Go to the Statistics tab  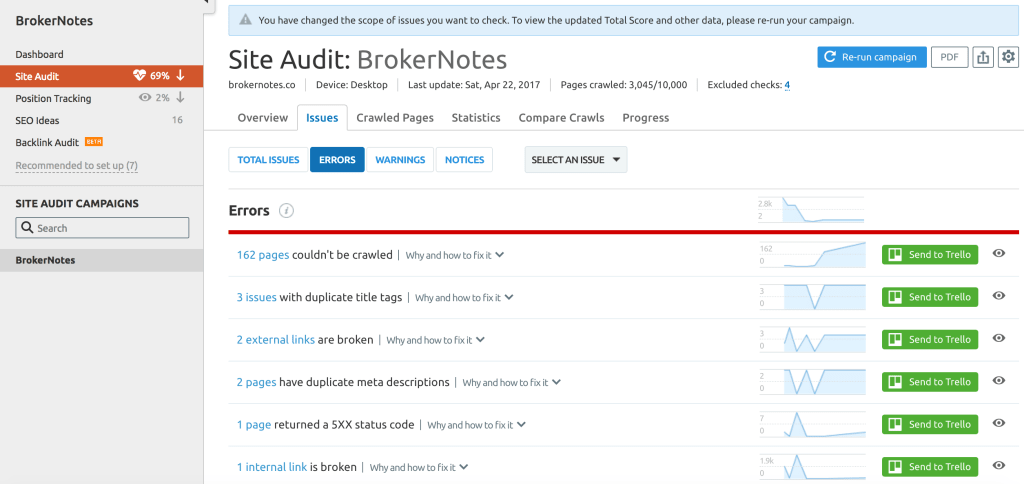pyautogui.click(x=476, y=118)
